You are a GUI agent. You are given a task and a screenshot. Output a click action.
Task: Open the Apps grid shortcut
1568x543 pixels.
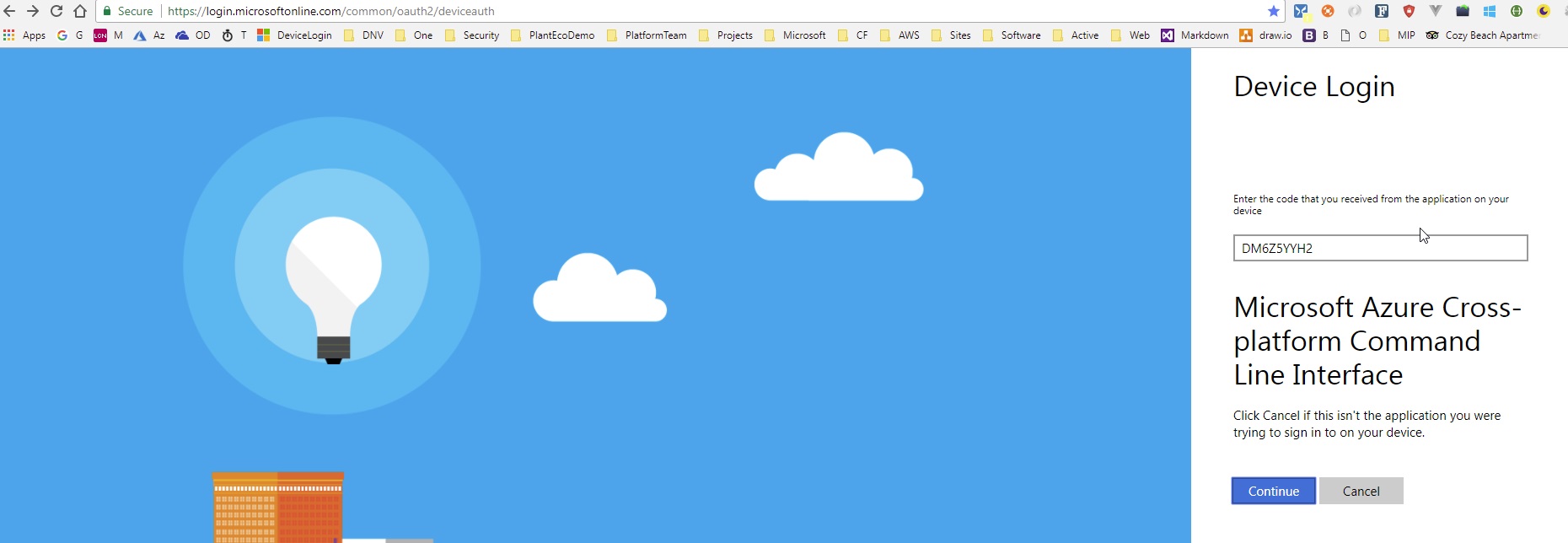point(24,35)
